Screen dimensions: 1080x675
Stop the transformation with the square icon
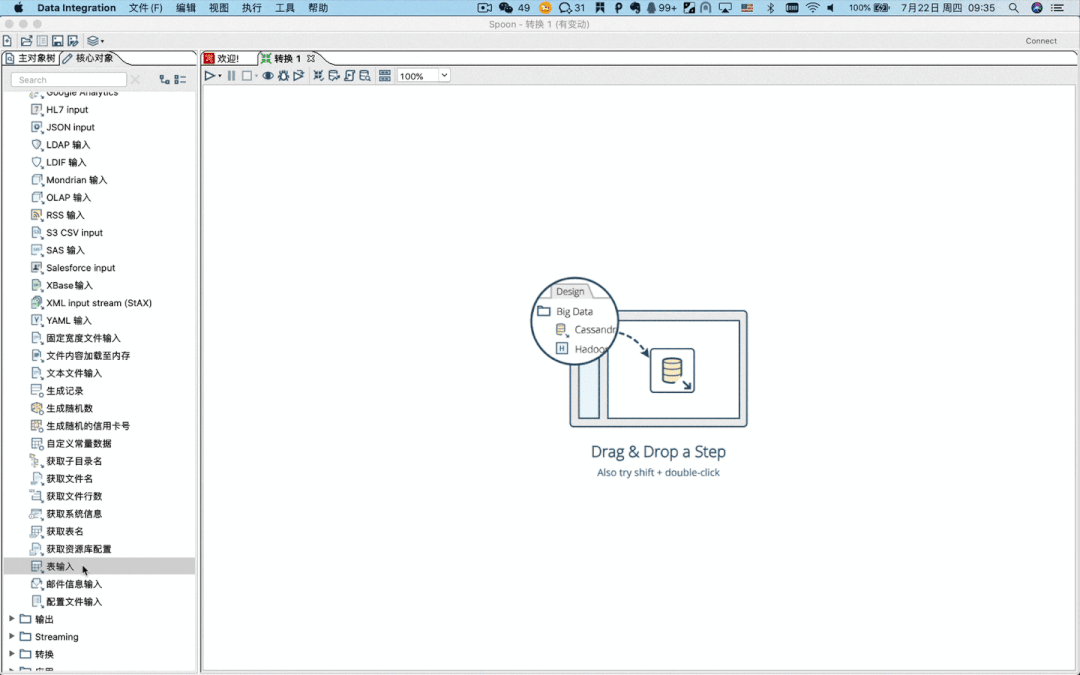(x=247, y=76)
